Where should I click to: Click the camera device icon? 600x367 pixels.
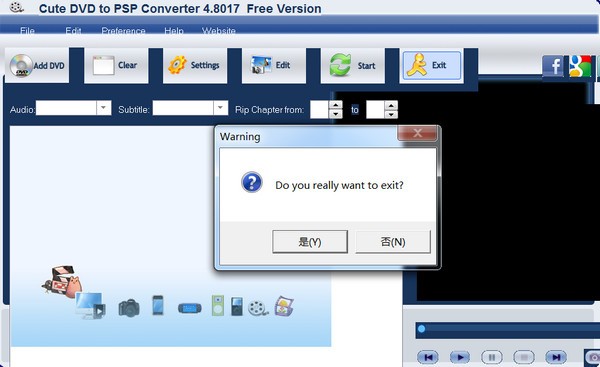[x=129, y=308]
